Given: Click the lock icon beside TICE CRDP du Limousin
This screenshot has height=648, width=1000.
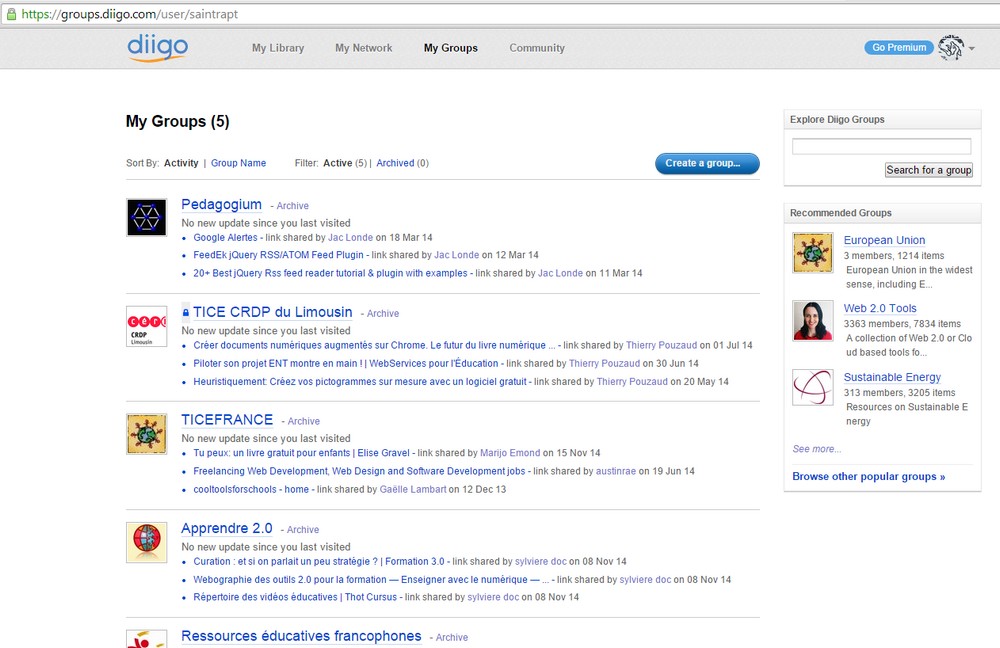Looking at the screenshot, I should click(x=186, y=313).
